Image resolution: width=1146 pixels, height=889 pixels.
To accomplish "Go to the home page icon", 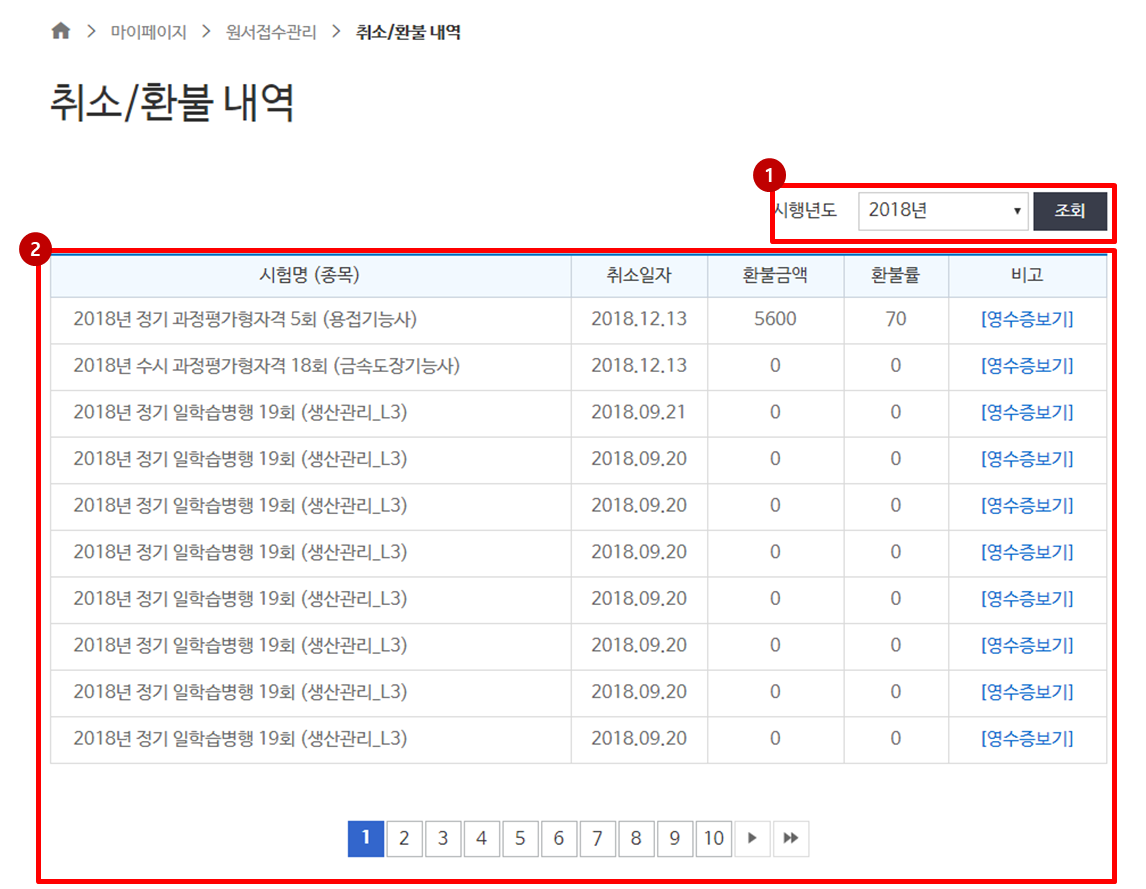I will pyautogui.click(x=61, y=31).
